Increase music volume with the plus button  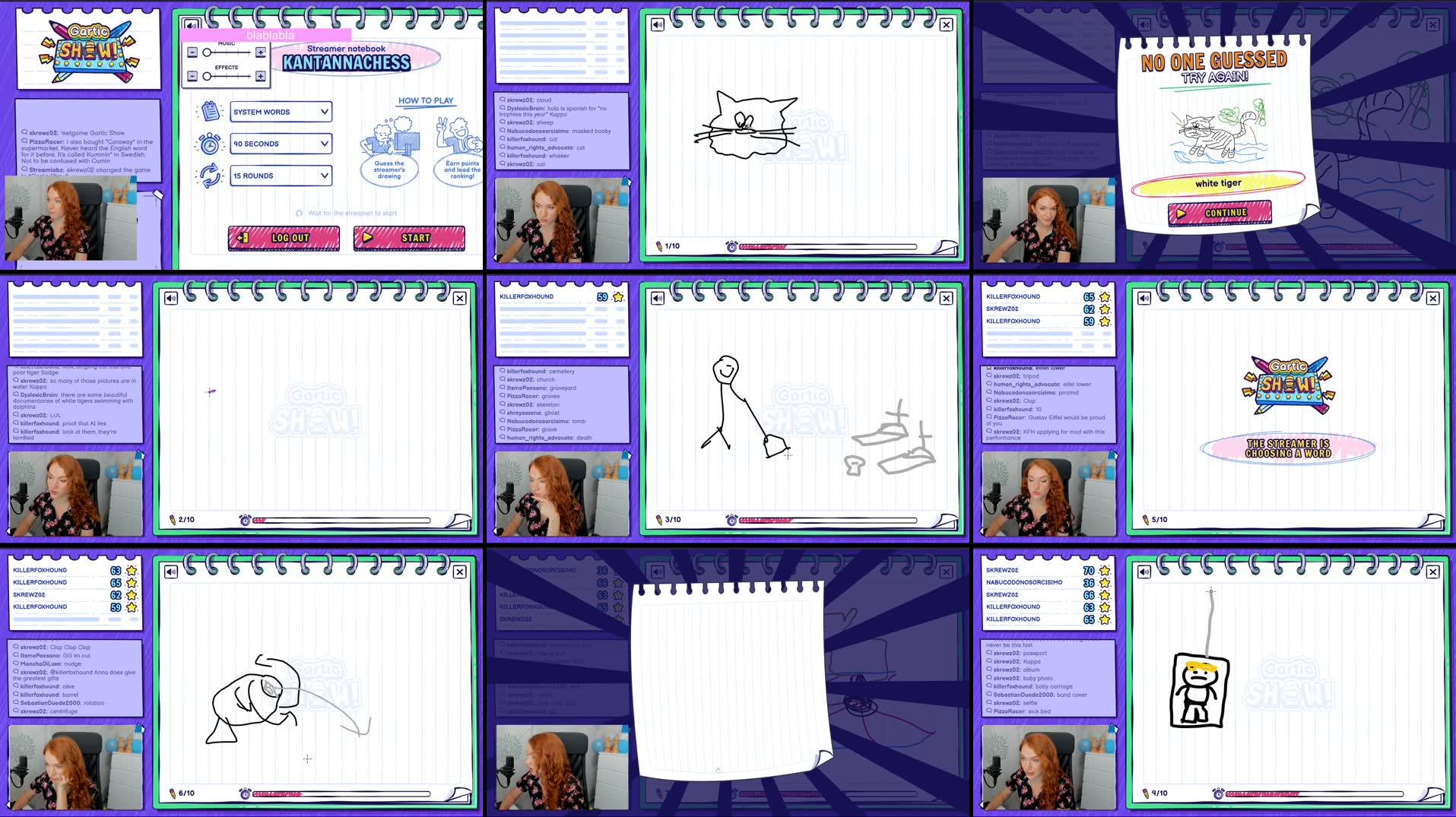[x=261, y=52]
